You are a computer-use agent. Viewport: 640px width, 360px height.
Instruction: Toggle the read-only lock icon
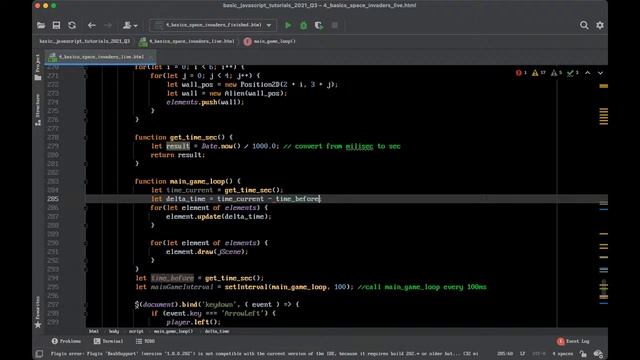pos(583,354)
